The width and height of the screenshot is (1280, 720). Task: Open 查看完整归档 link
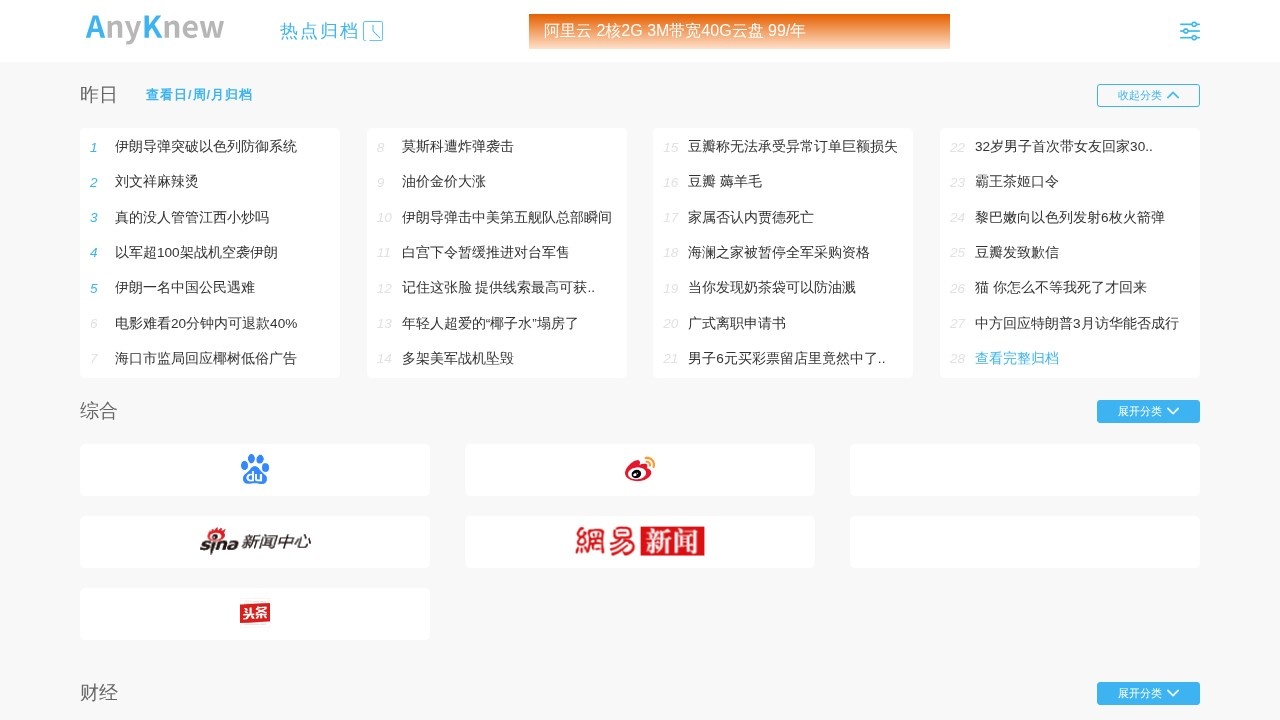[1016, 358]
